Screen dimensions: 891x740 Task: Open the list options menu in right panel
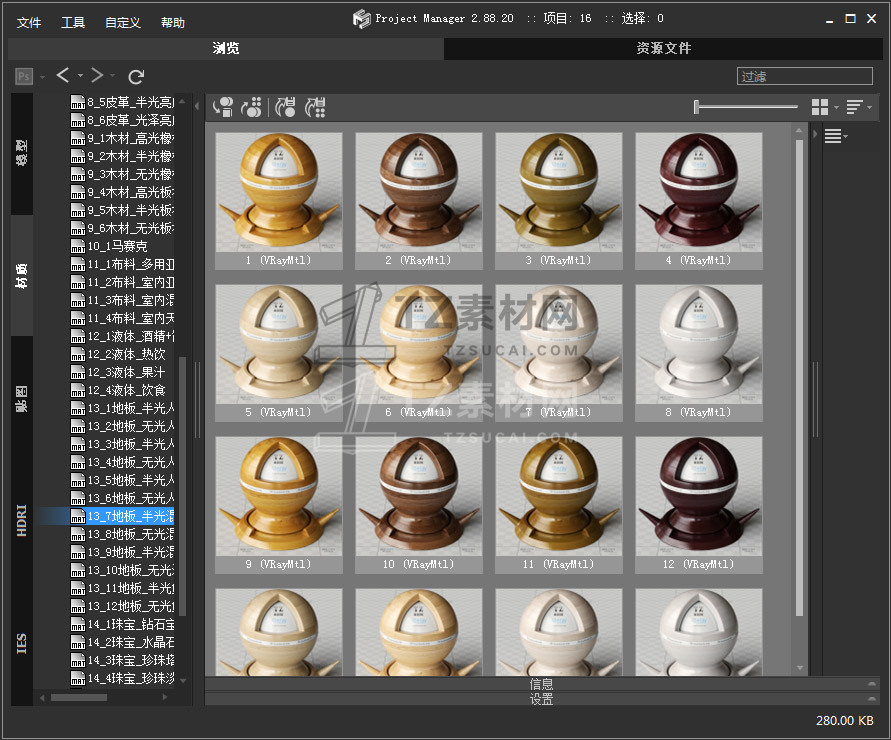click(x=835, y=137)
